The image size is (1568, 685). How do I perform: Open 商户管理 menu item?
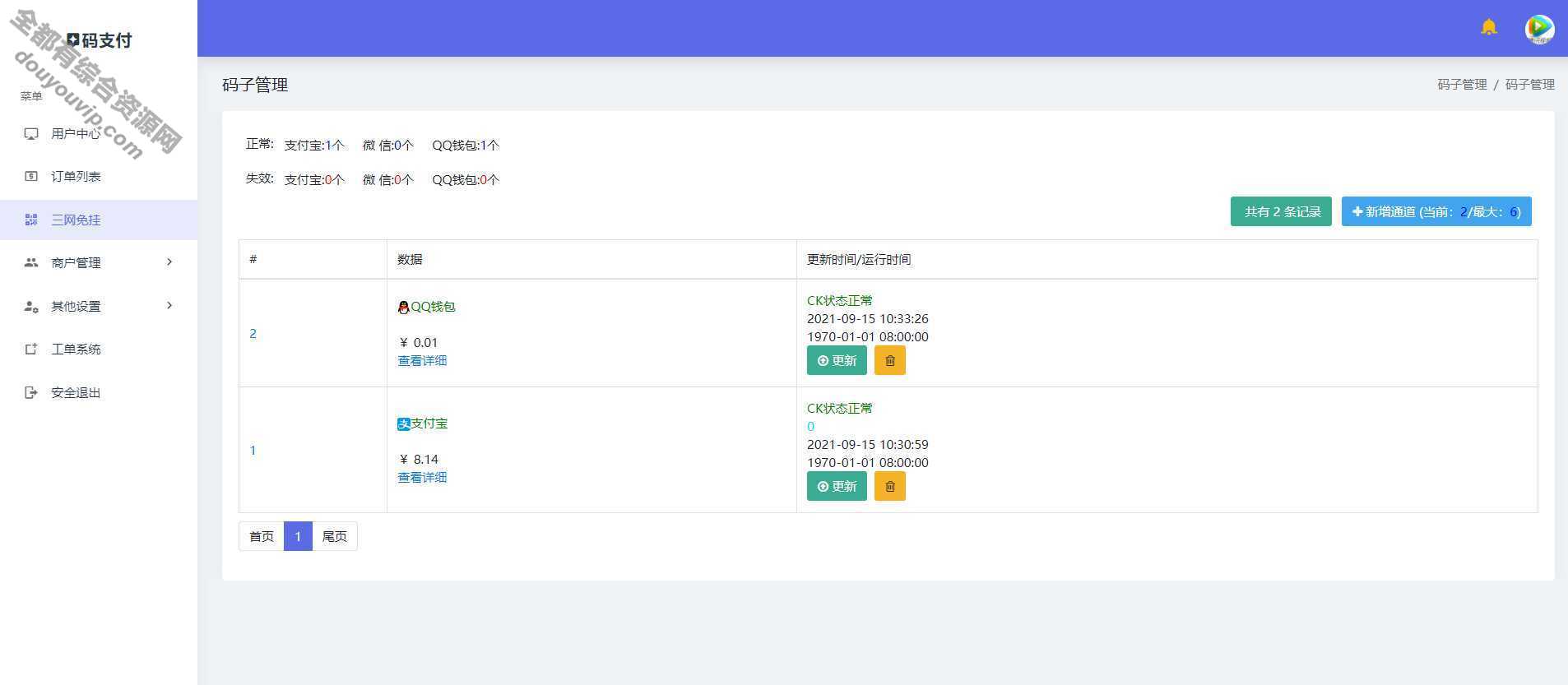coord(99,262)
